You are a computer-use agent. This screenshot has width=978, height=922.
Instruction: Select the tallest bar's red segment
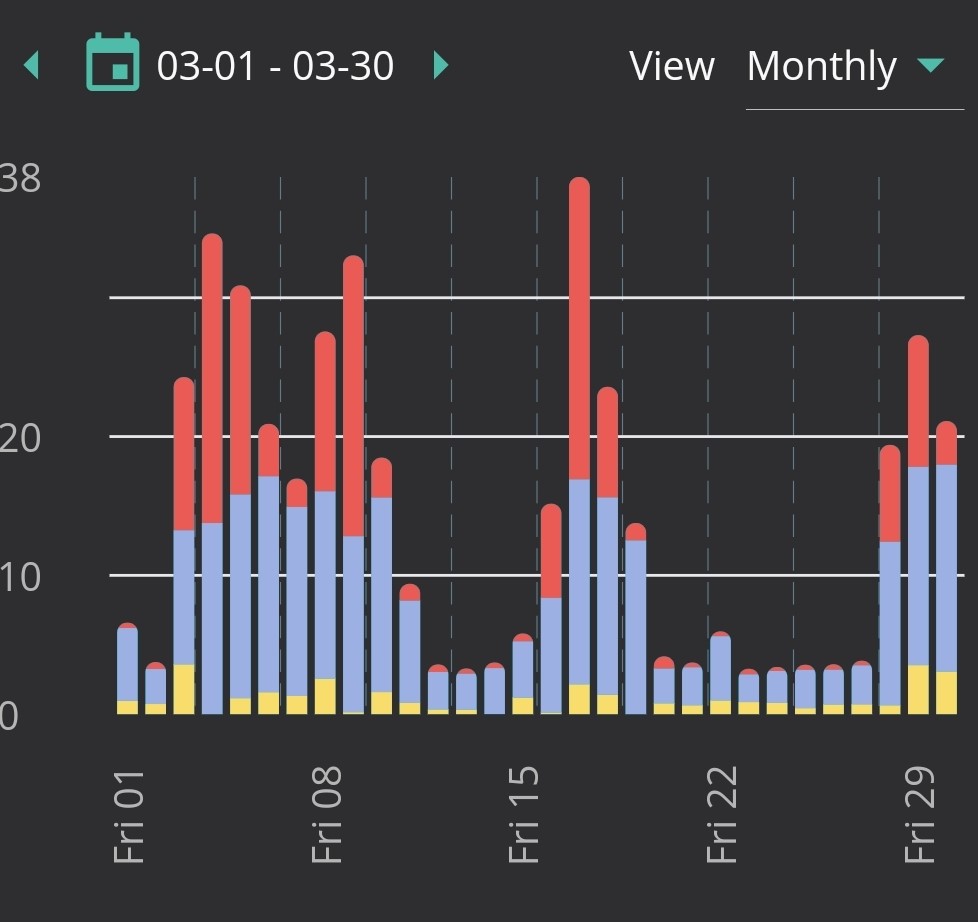[579, 330]
